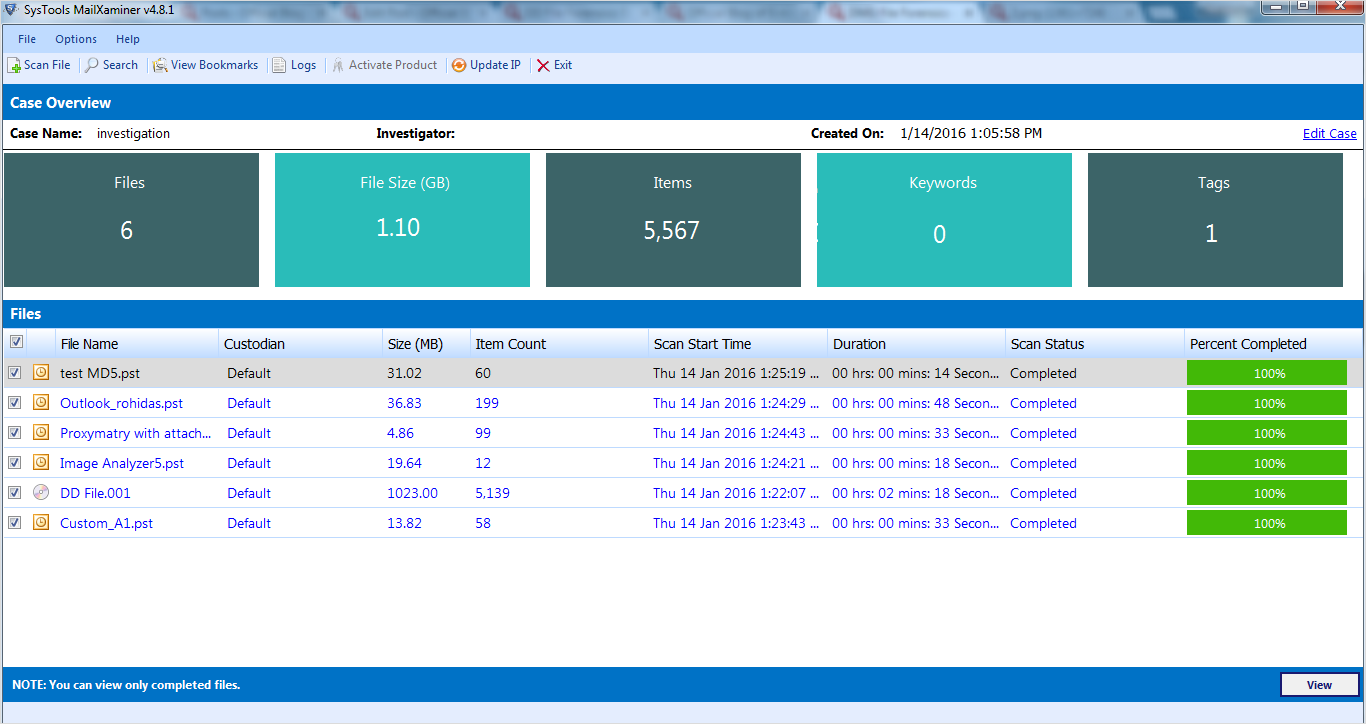Click the 100% progress bar for DD File.001

tap(1267, 493)
